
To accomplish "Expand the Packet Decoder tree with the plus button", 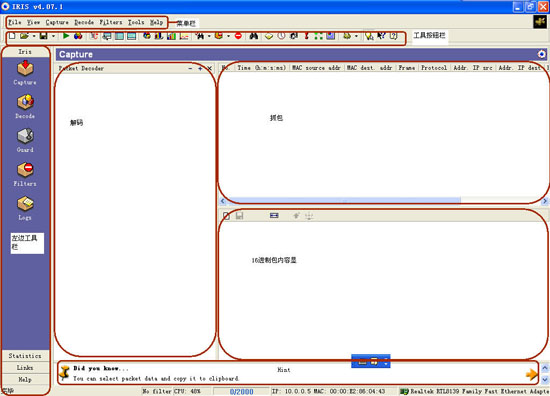I will tap(200, 68).
